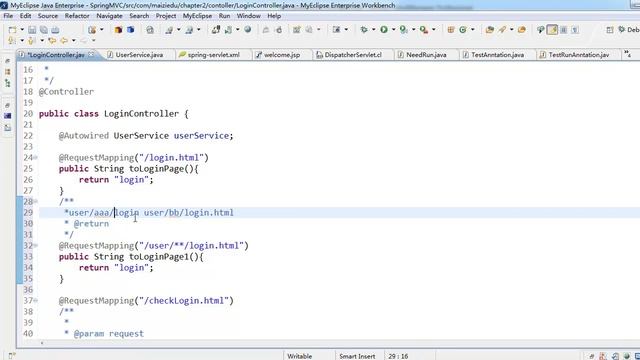Toggle Show Whitespace Characters icon
The width and height of the screenshot is (640, 360).
pos(575,30)
